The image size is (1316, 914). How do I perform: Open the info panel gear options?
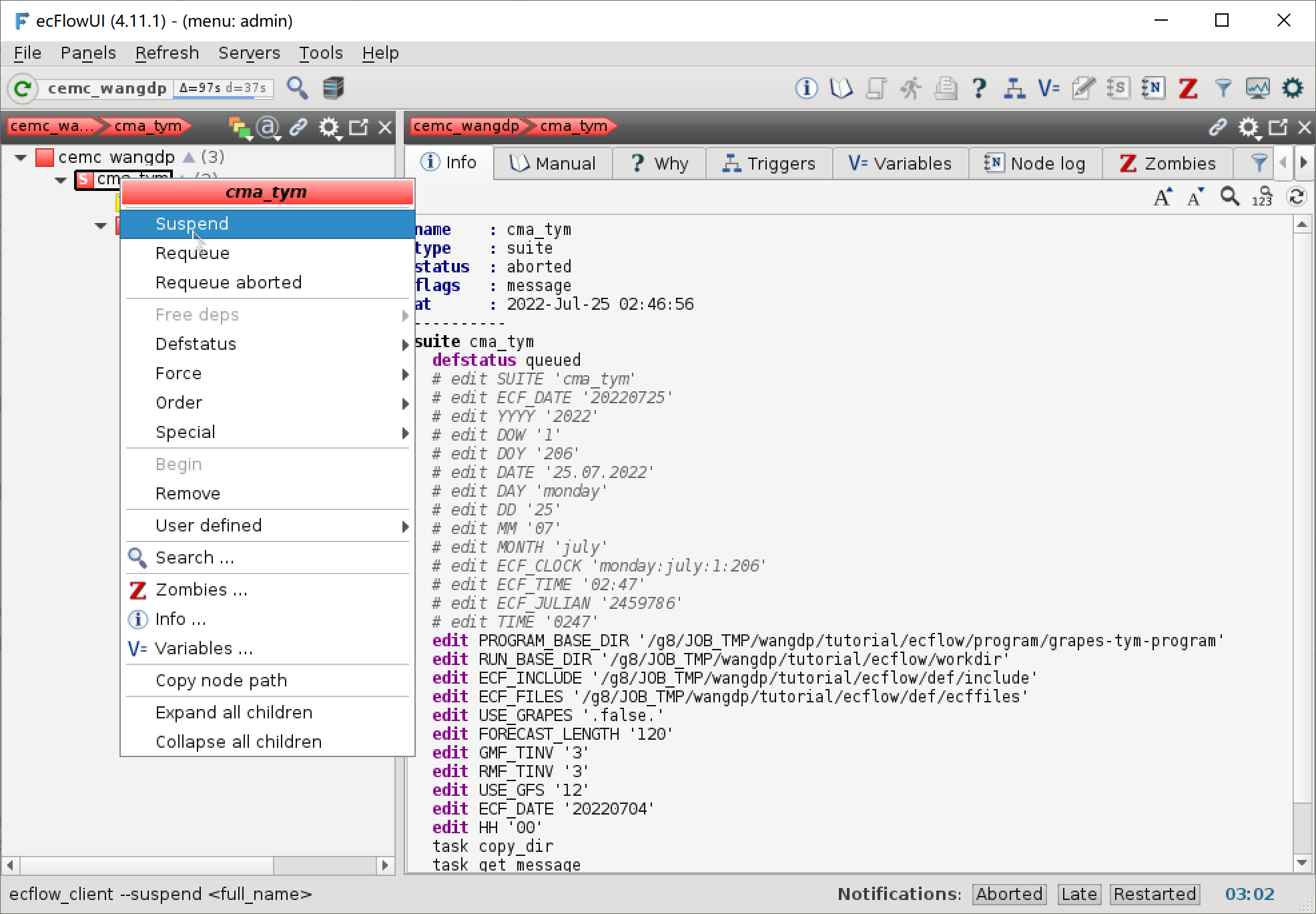coord(1249,128)
